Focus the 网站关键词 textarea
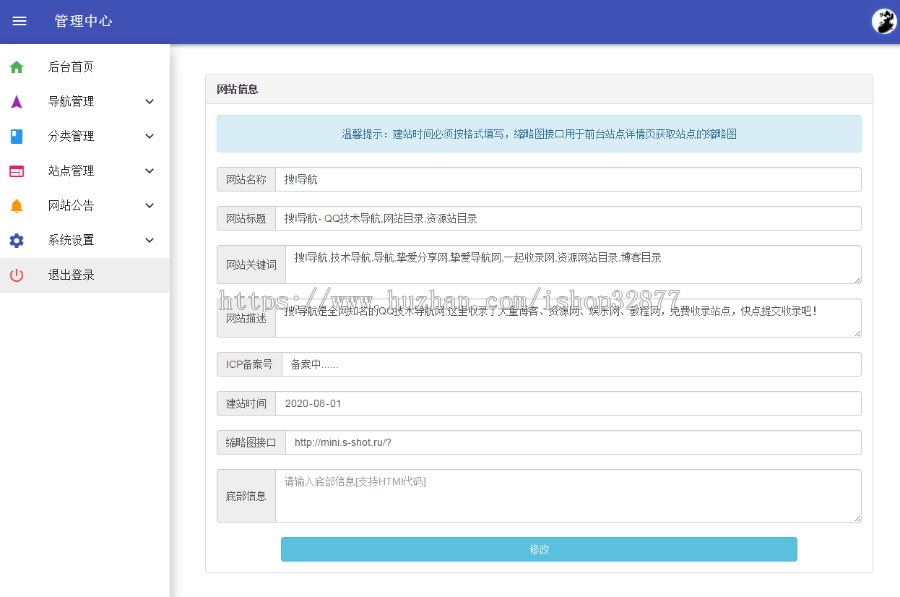The image size is (900, 597). [x=573, y=265]
